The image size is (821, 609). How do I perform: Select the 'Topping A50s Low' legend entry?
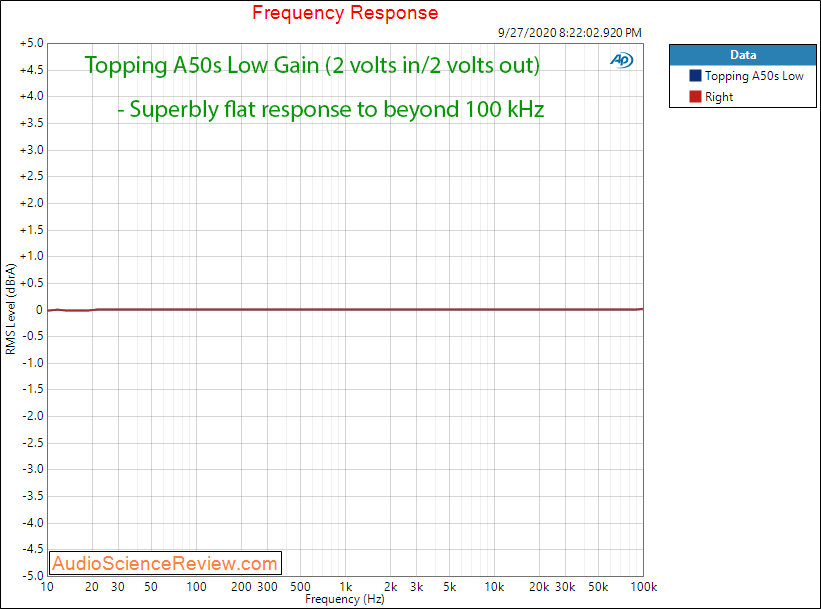point(754,76)
